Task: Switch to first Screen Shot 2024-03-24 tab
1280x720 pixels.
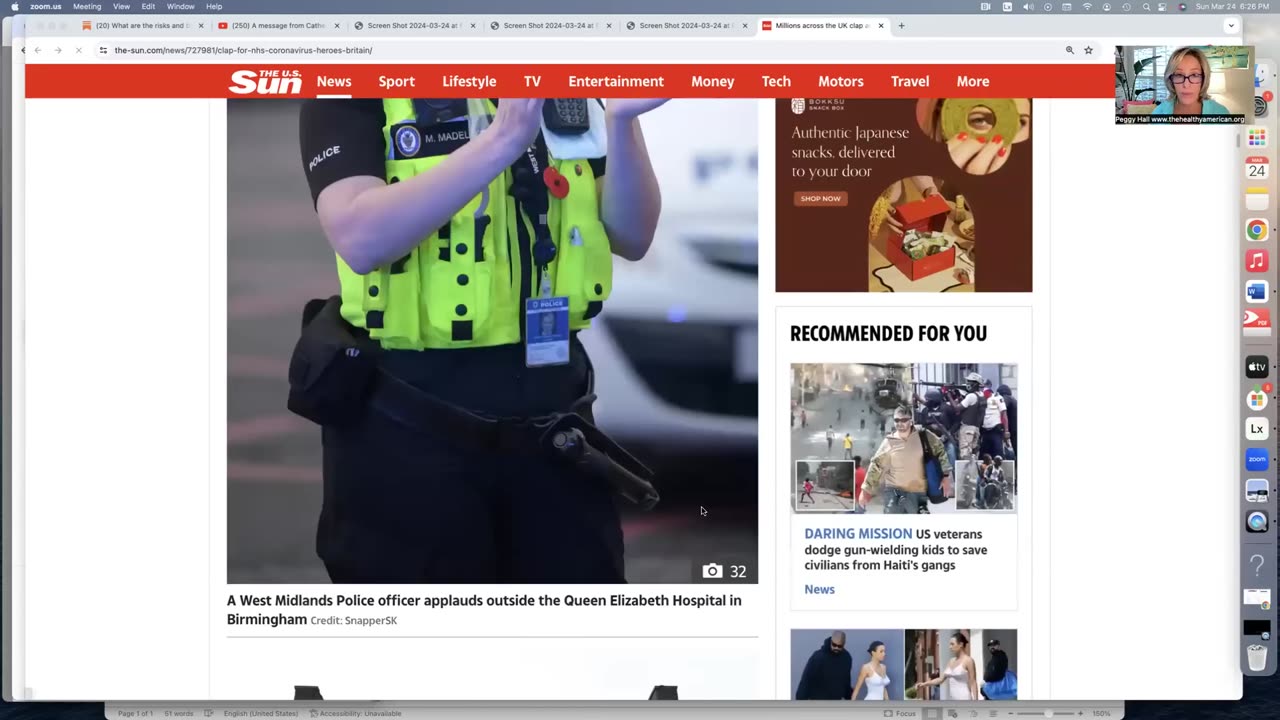Action: pyautogui.click(x=413, y=26)
